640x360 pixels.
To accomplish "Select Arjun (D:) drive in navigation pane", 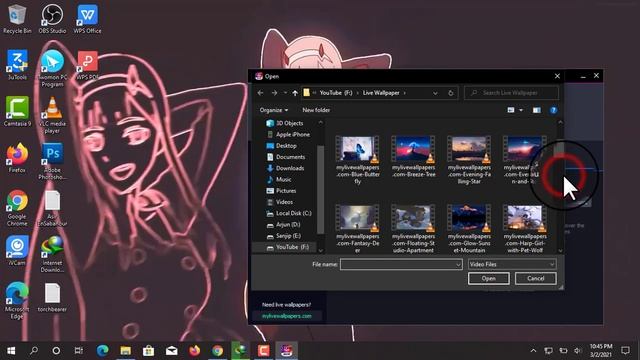I will coord(288,224).
